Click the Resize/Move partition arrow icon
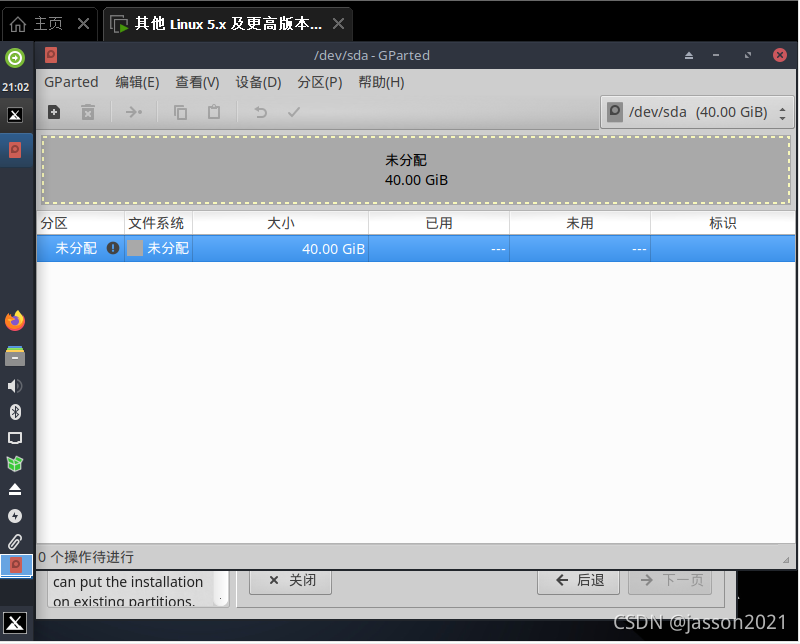 coord(134,112)
